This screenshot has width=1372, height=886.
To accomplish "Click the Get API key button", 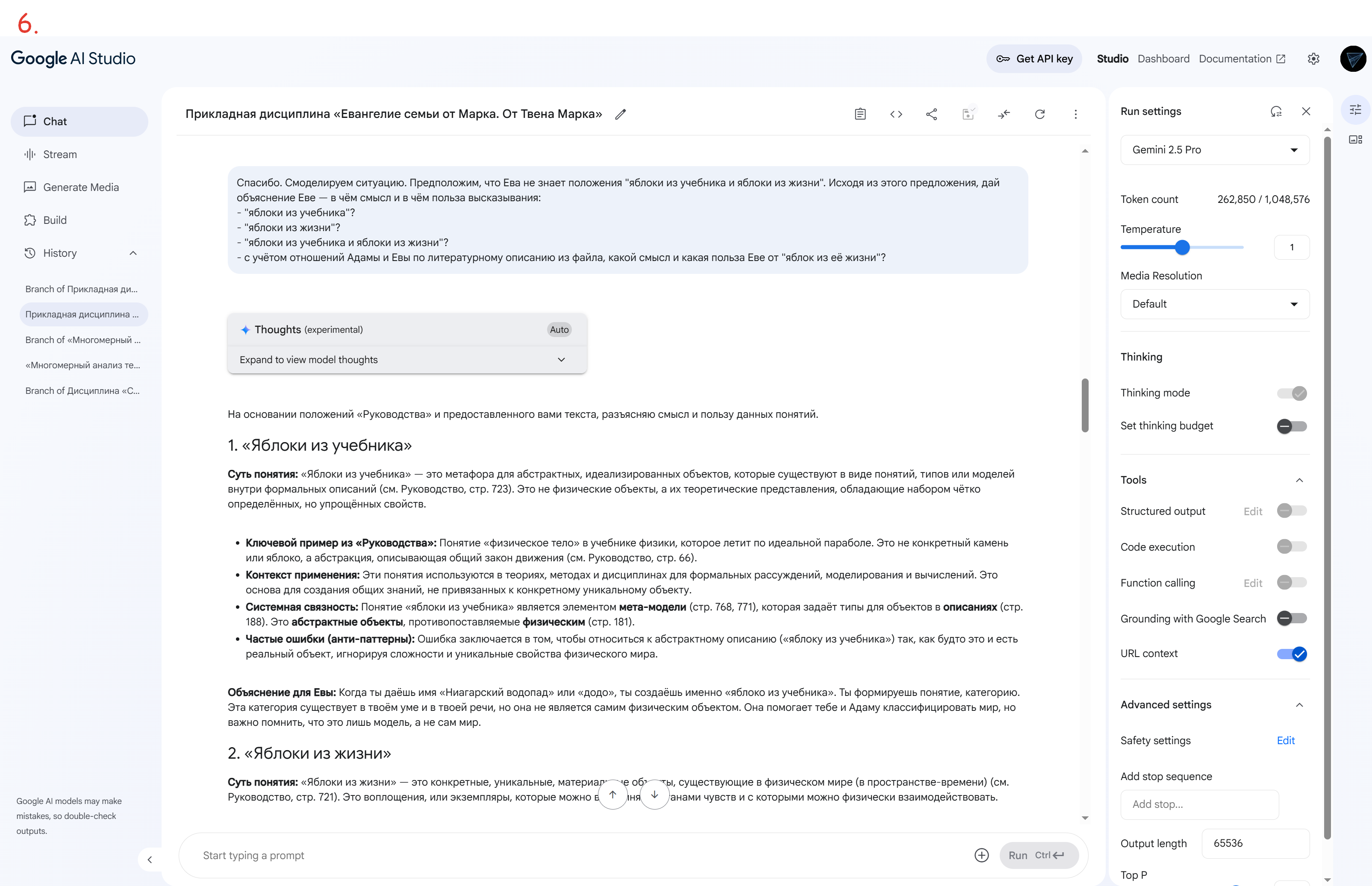I will pyautogui.click(x=1033, y=59).
